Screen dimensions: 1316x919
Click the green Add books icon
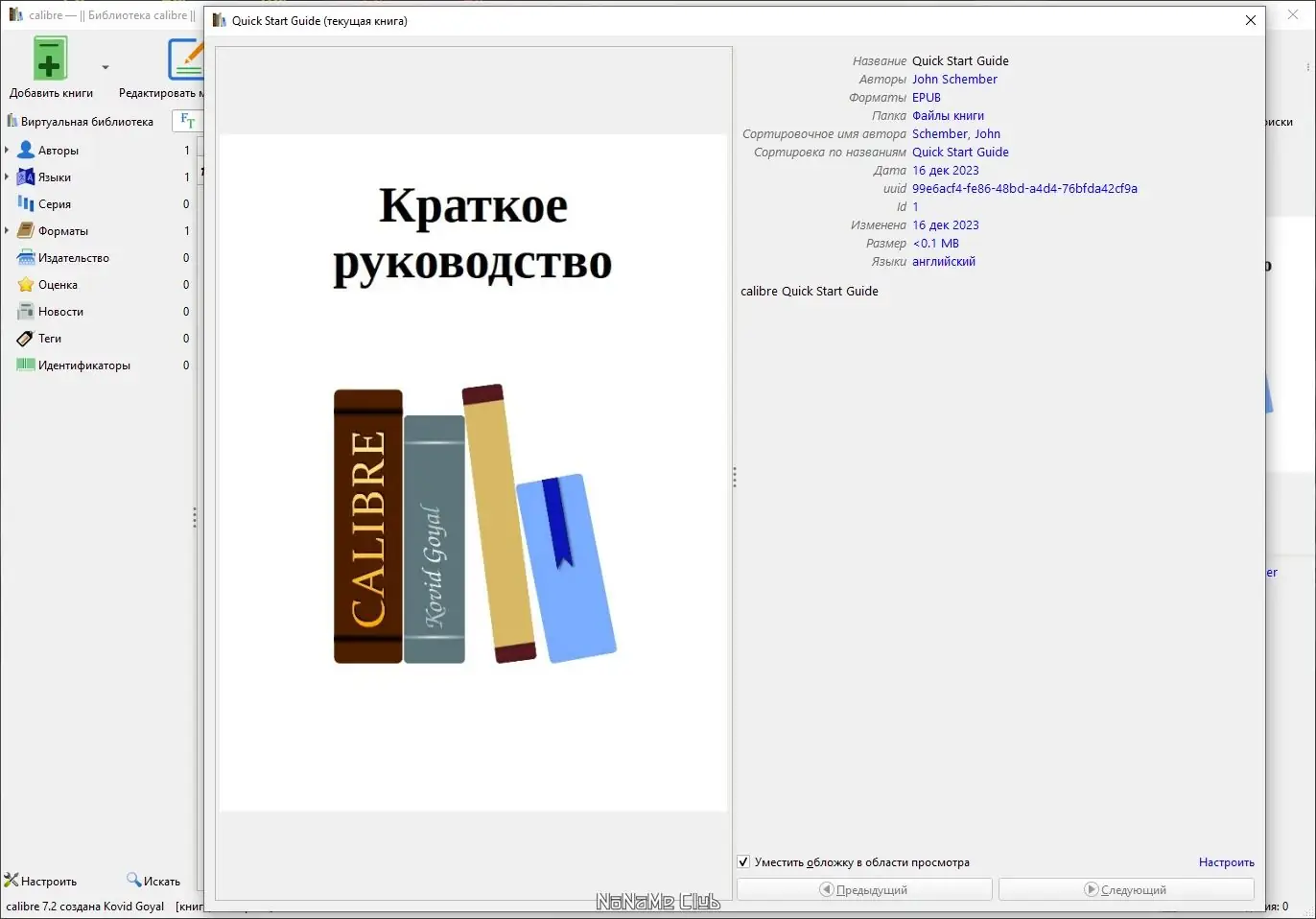pos(50,59)
